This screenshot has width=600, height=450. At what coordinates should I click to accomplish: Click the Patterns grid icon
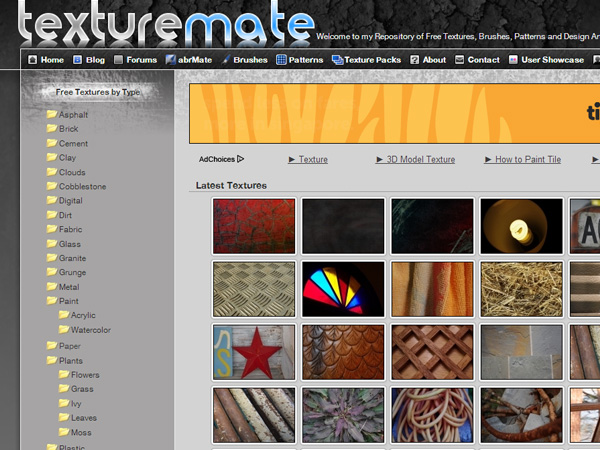click(x=281, y=60)
